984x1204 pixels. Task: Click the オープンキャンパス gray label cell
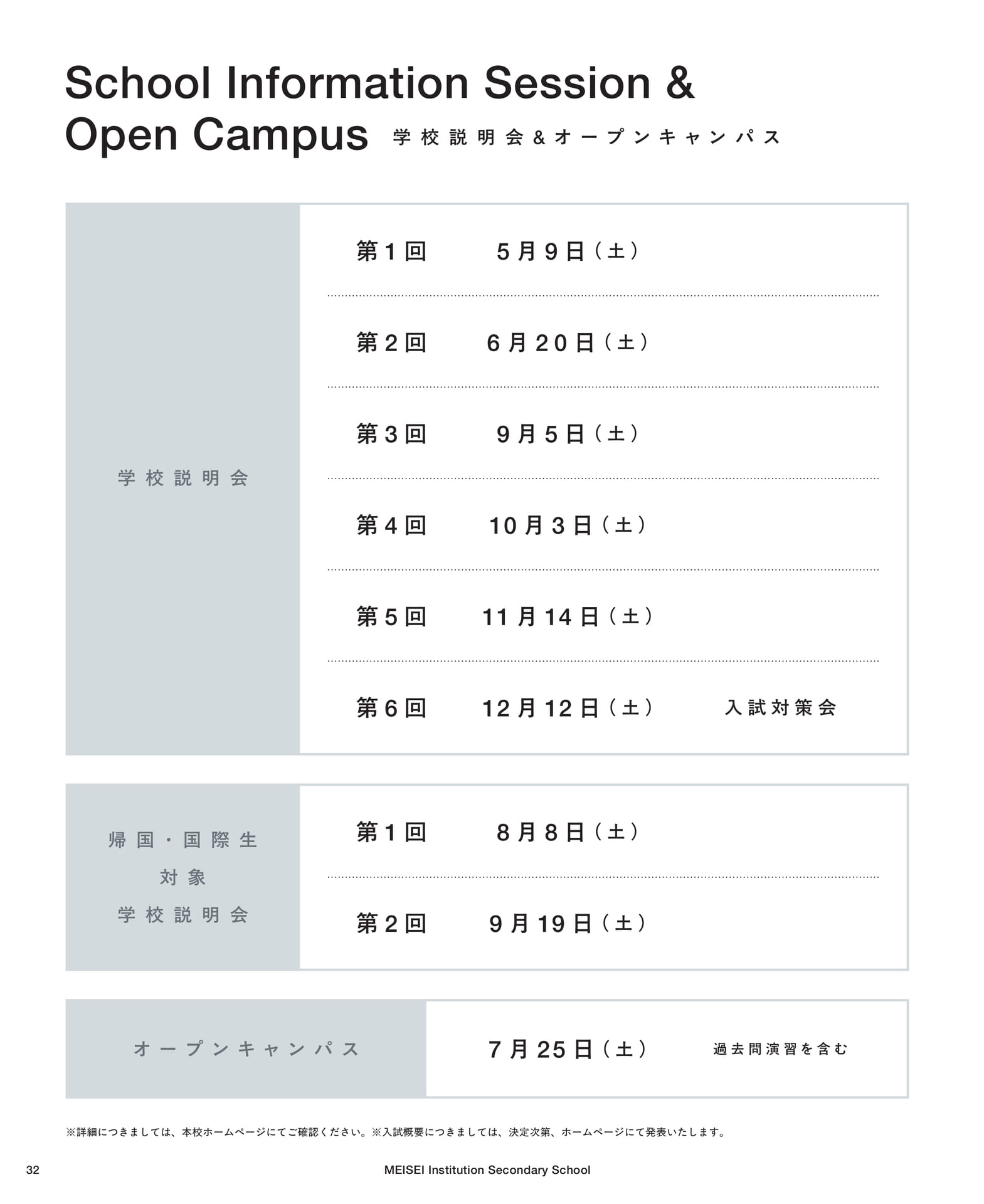(246, 1048)
